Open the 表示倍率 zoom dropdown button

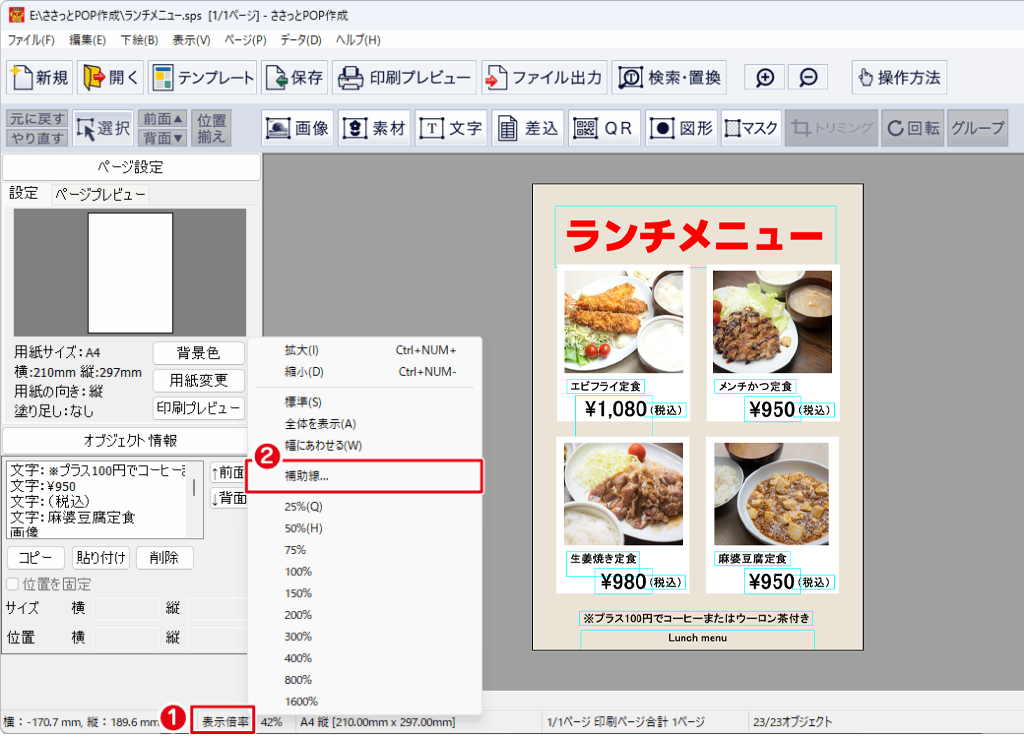tap(223, 721)
